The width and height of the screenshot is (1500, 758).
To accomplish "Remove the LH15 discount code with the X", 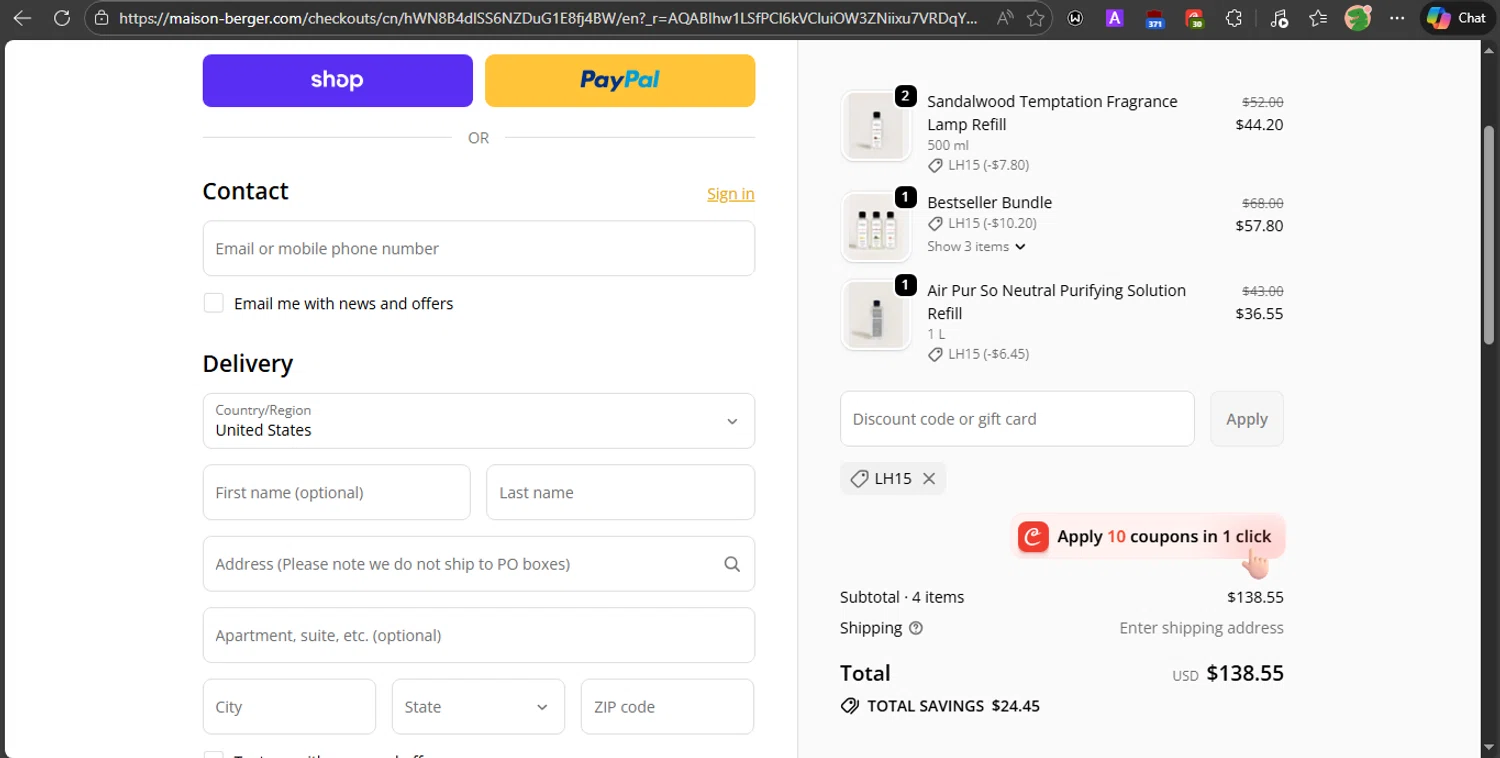I will 929,479.
